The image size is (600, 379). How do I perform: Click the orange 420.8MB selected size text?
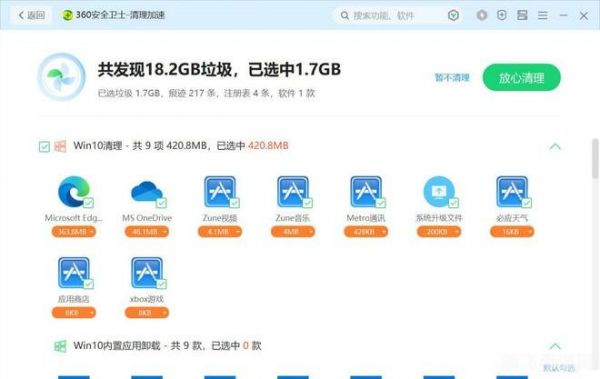(268, 145)
